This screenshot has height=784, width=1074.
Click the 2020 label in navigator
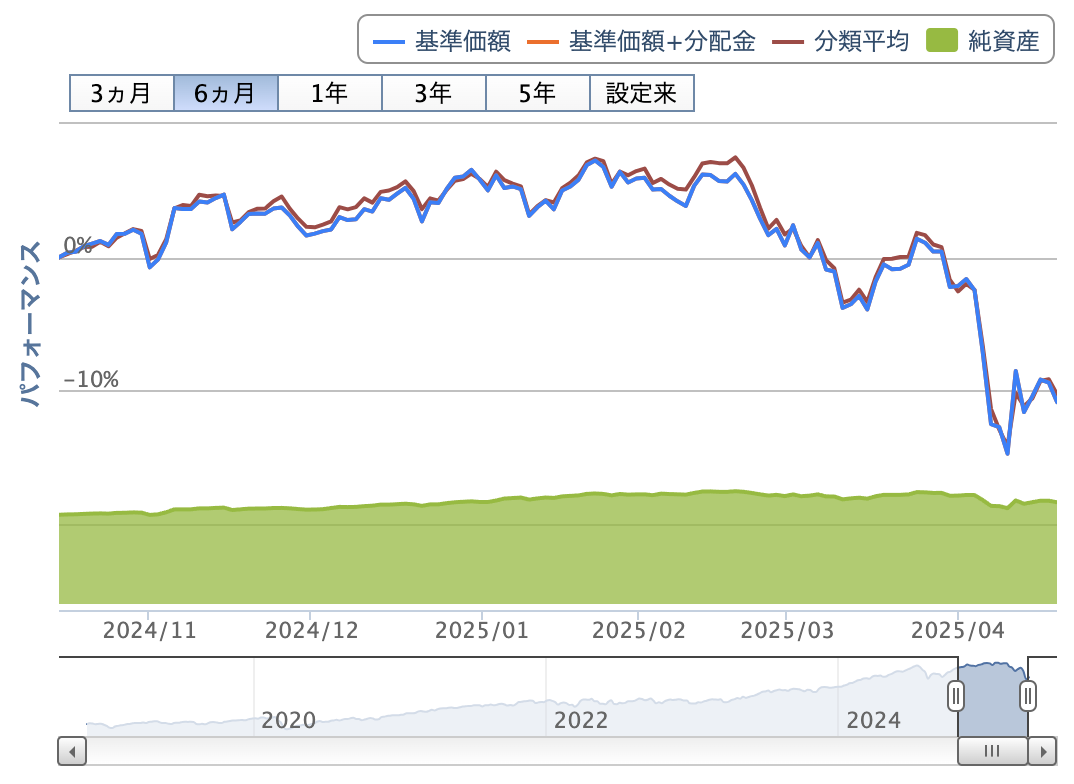tap(288, 720)
